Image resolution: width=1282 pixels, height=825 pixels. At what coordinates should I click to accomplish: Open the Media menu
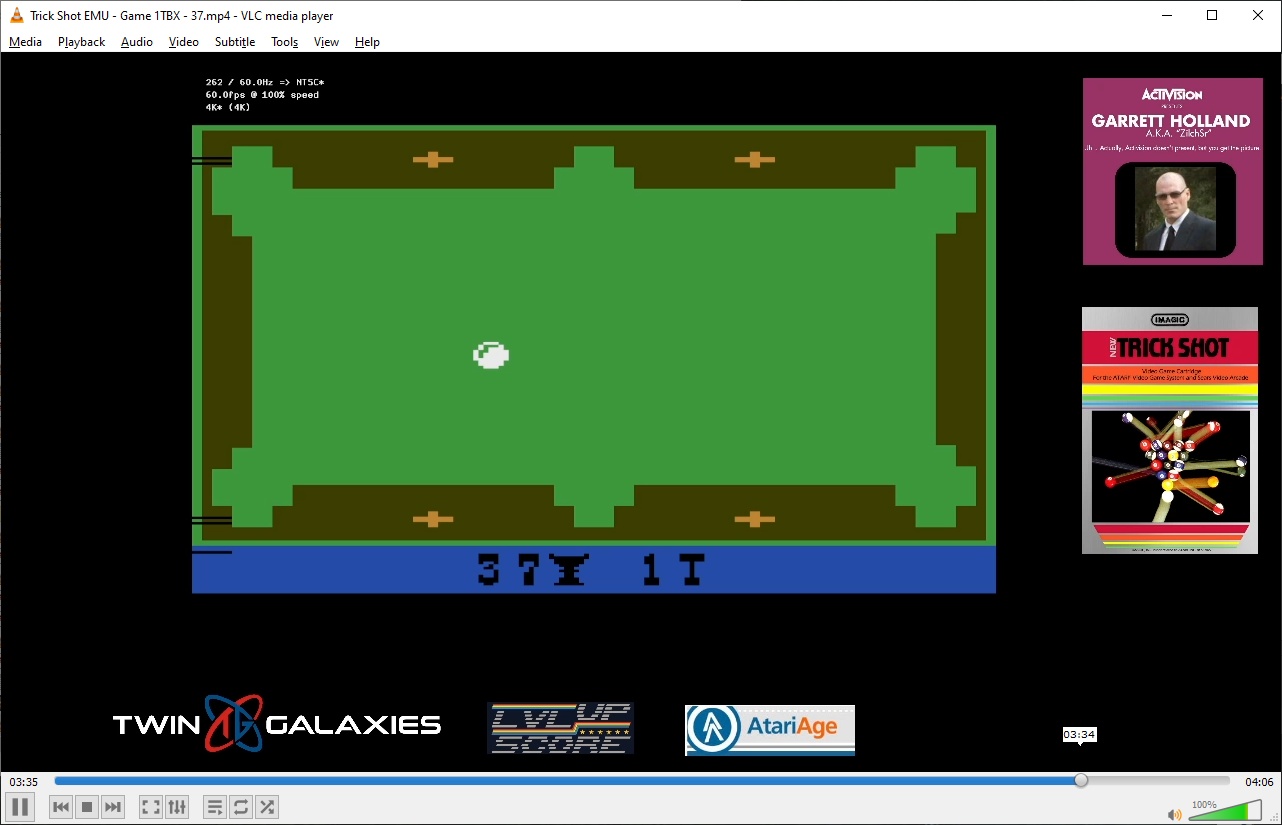[25, 42]
